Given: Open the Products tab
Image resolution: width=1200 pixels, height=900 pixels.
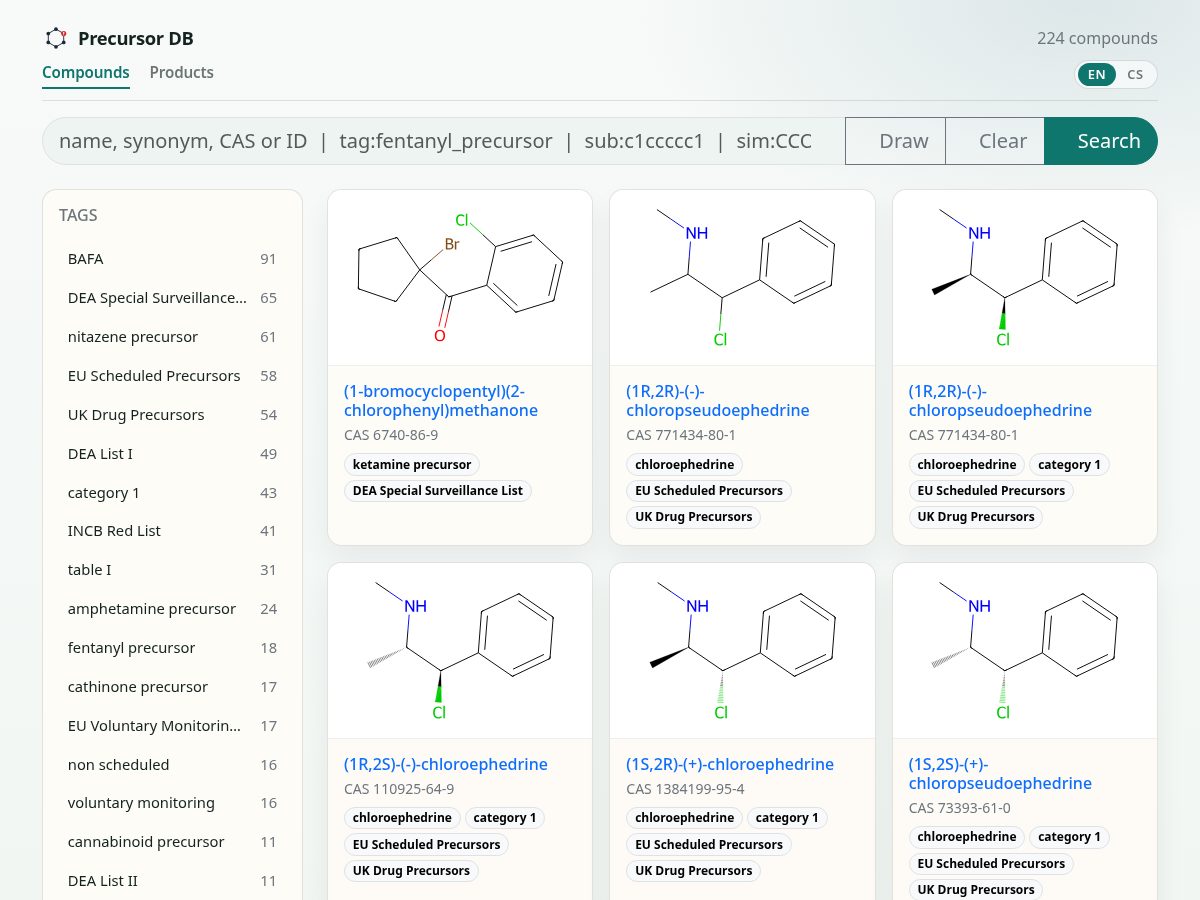Looking at the screenshot, I should (x=182, y=73).
